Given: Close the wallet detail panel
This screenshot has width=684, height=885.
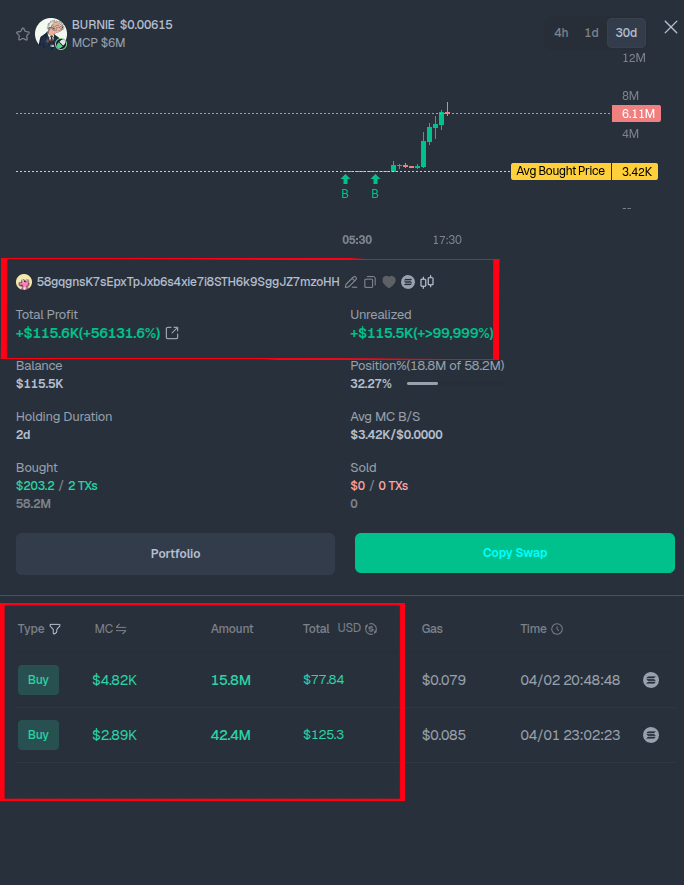Looking at the screenshot, I should (670, 27).
